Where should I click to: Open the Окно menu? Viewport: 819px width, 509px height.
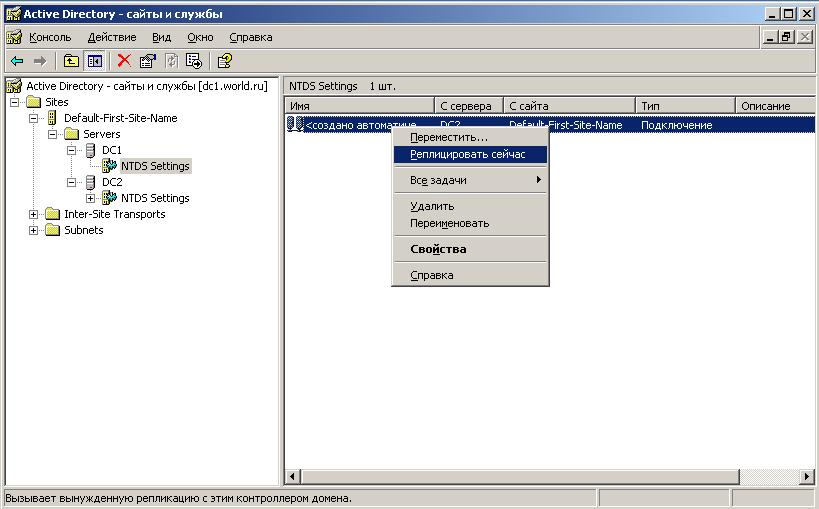pos(200,37)
